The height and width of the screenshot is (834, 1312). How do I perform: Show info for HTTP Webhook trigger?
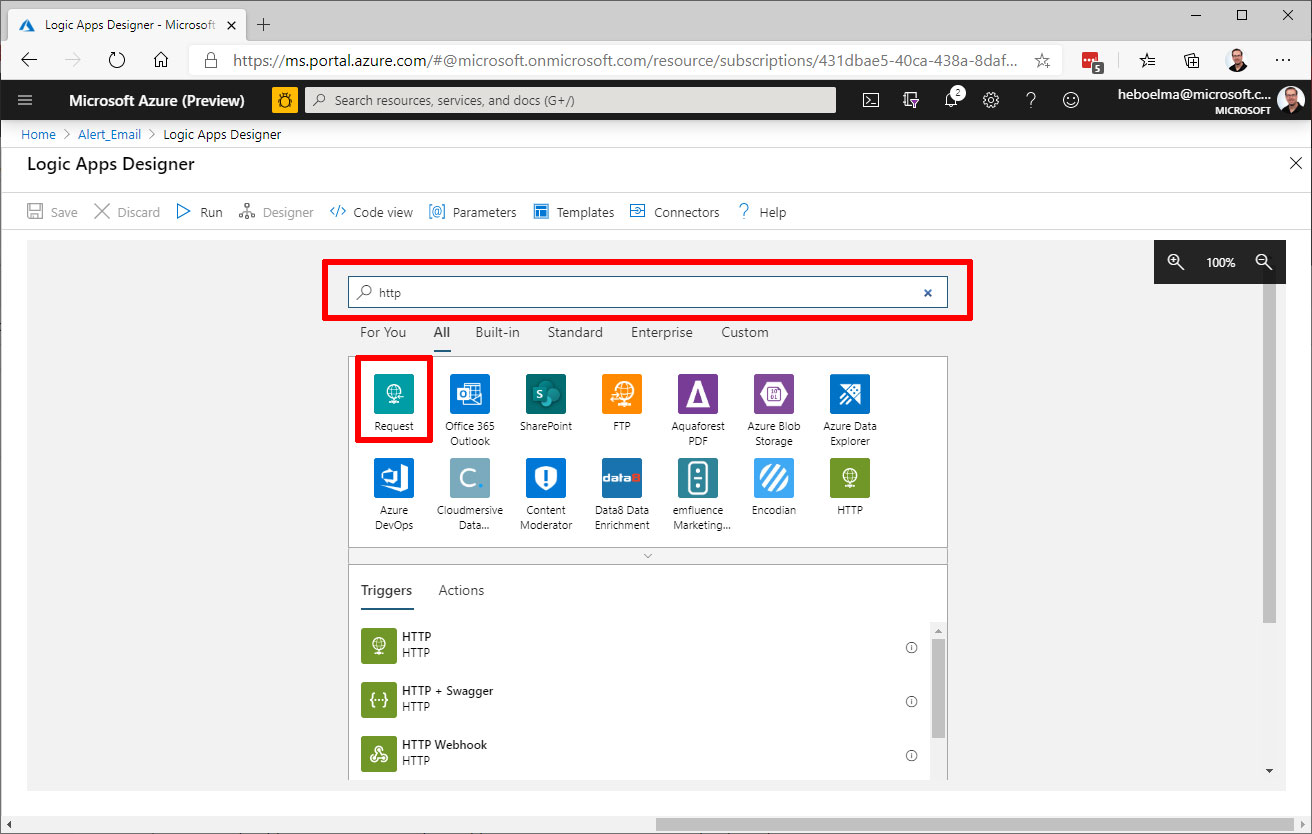pos(911,756)
